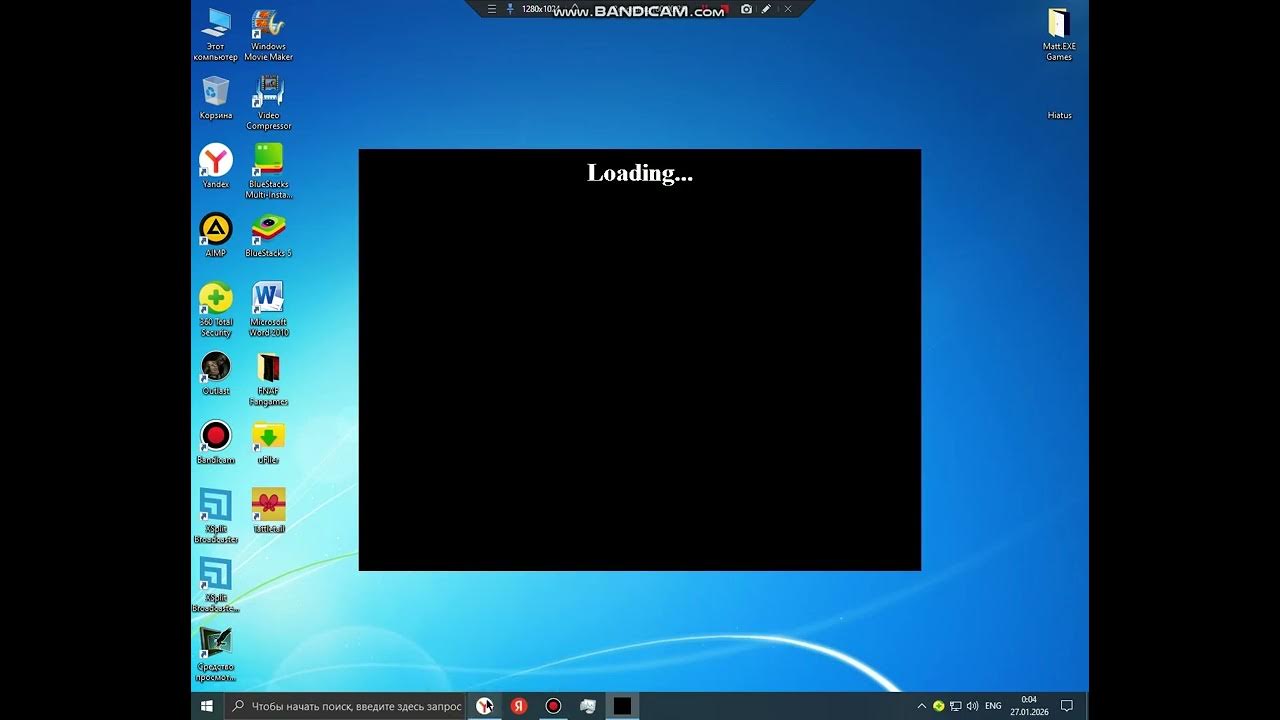Select the BlueStacks 5 desktop shortcut
This screenshot has width=1280, height=720.
[x=268, y=231]
